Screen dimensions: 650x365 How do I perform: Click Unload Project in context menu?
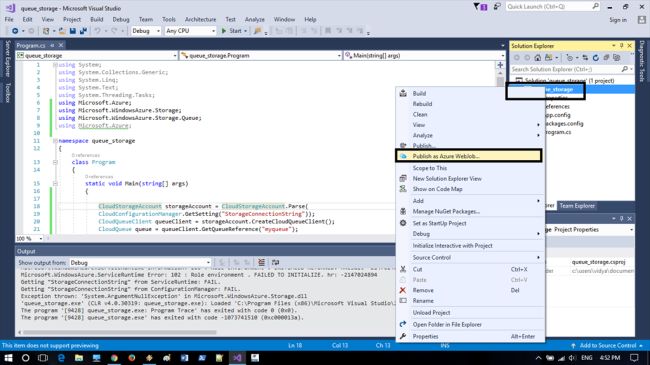[470, 313]
